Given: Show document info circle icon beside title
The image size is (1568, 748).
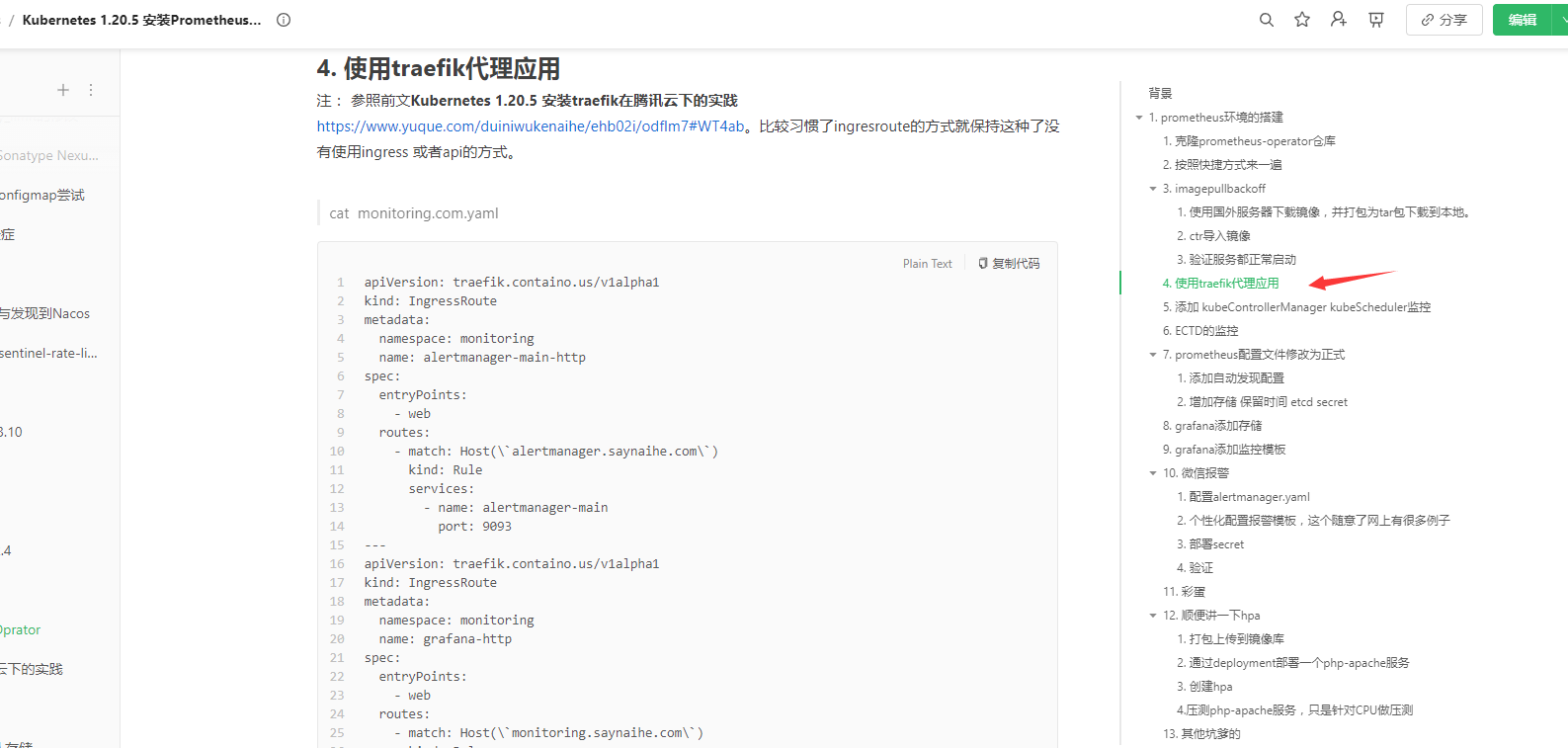Looking at the screenshot, I should pyautogui.click(x=284, y=20).
